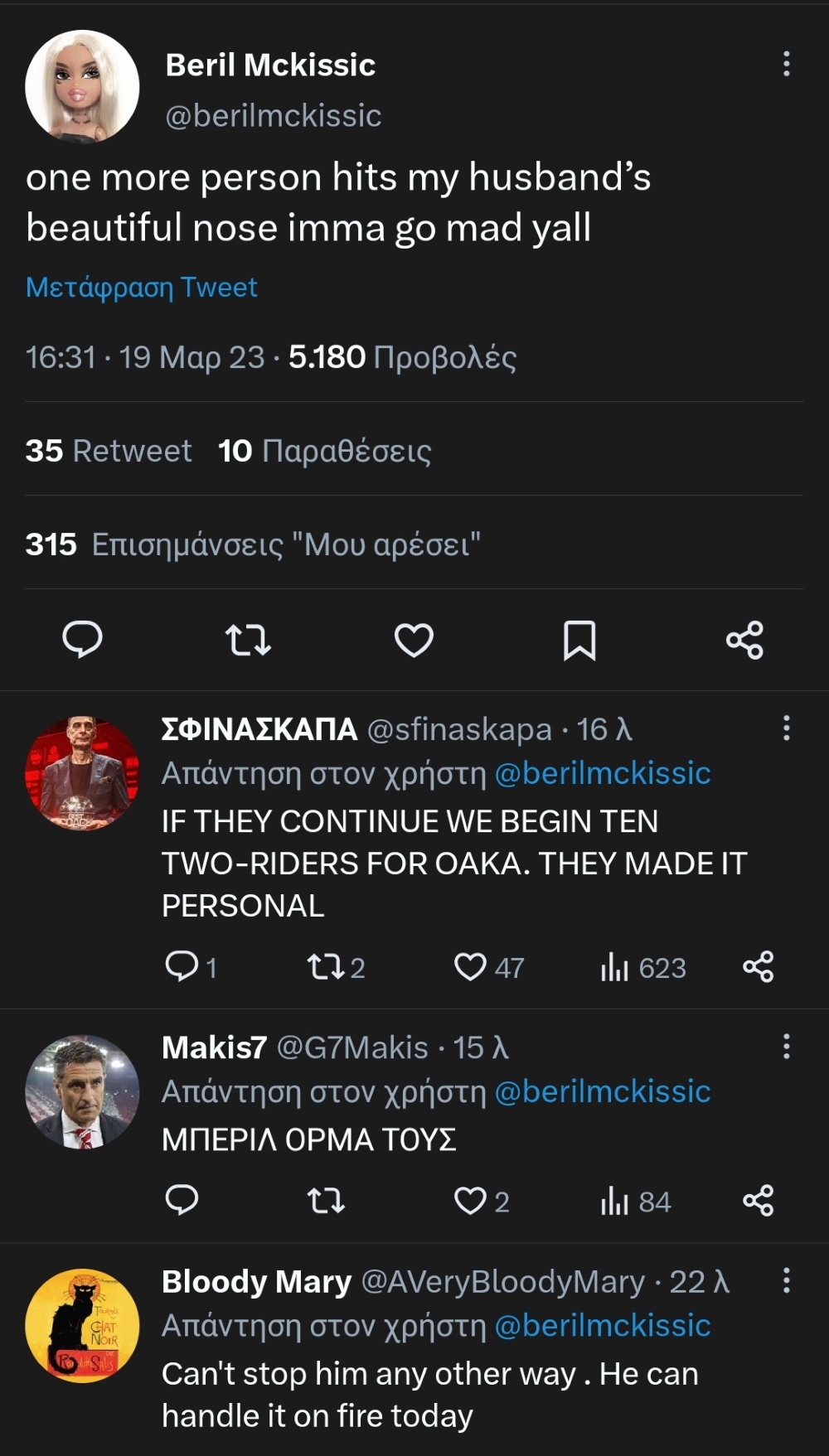This screenshot has height=1456, width=829.
Task: Click Μετάφραση Tweet to translate
Action: (x=142, y=288)
